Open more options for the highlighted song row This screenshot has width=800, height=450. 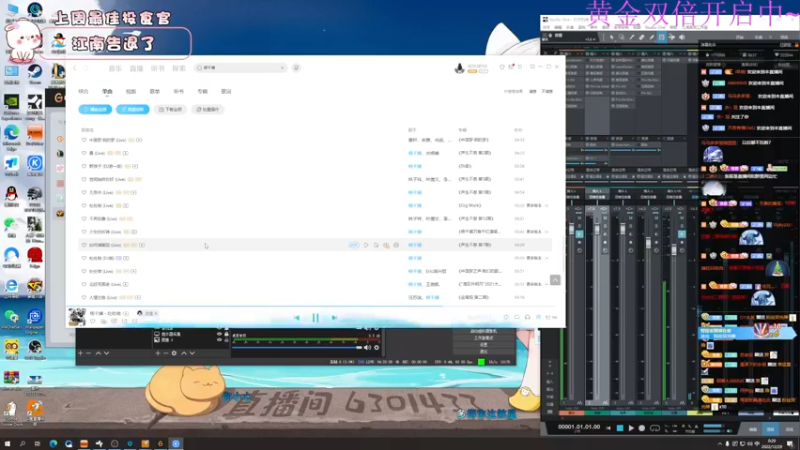(396, 245)
